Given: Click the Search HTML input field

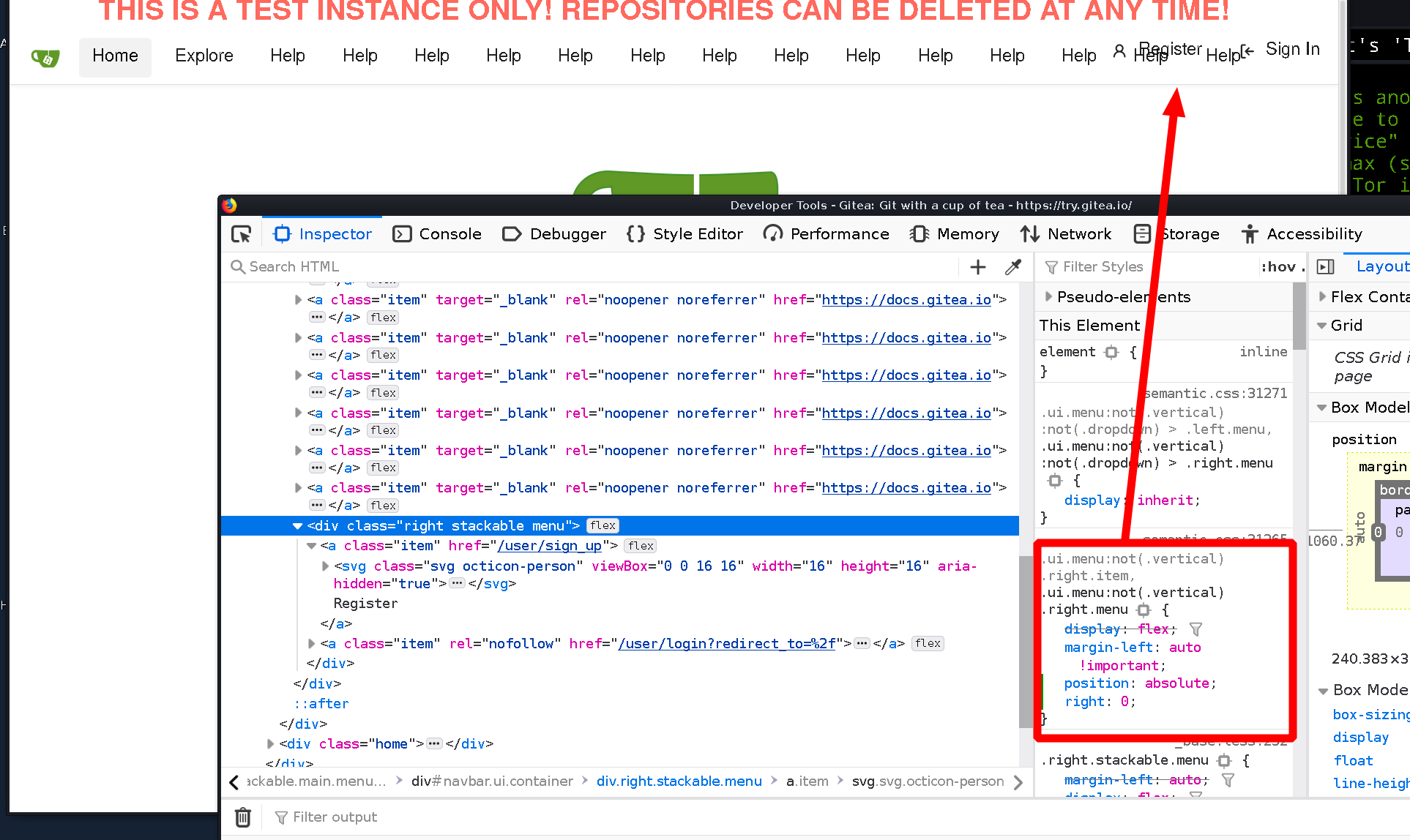Looking at the screenshot, I should (593, 267).
